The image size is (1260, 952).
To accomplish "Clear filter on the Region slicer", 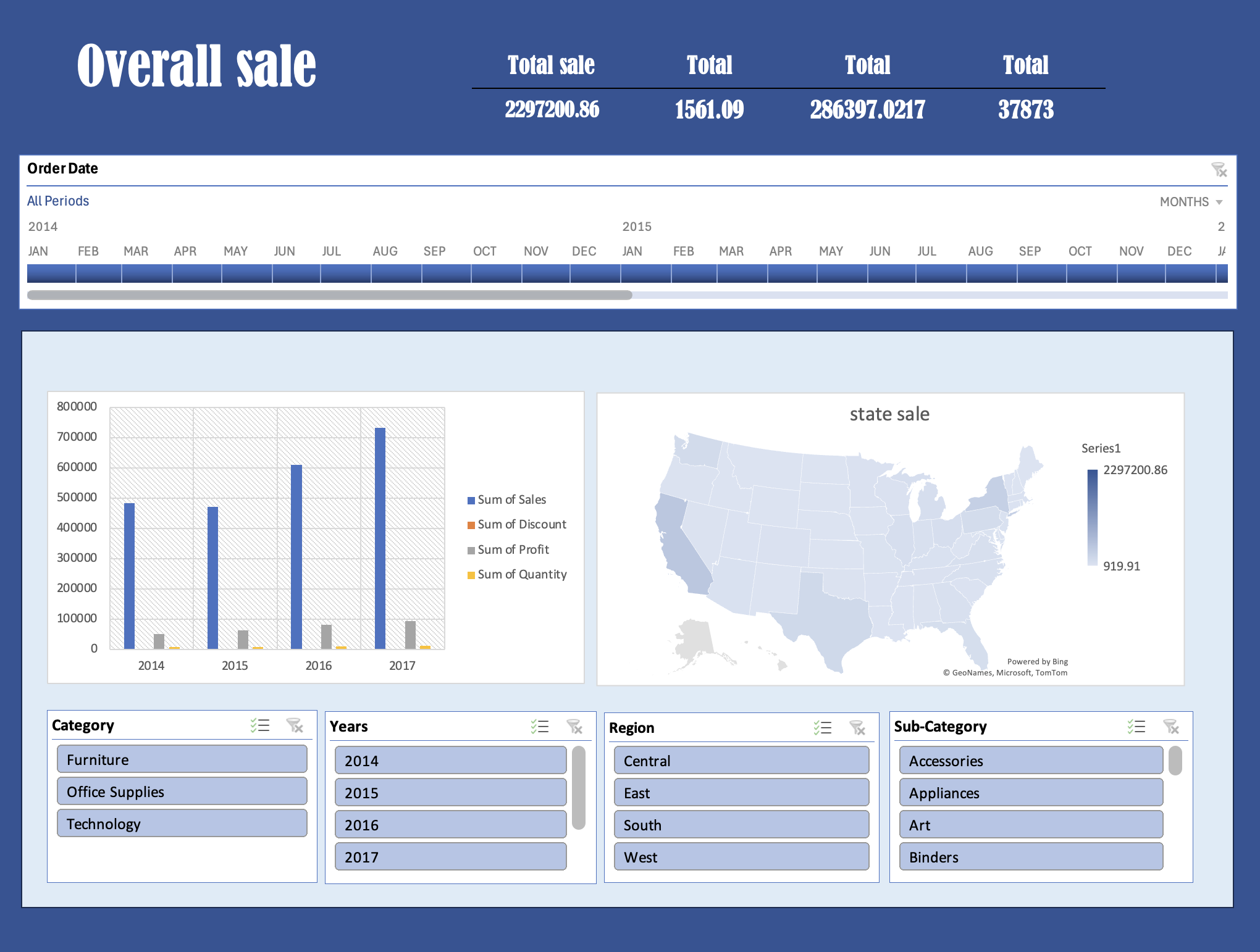I will (x=857, y=728).
